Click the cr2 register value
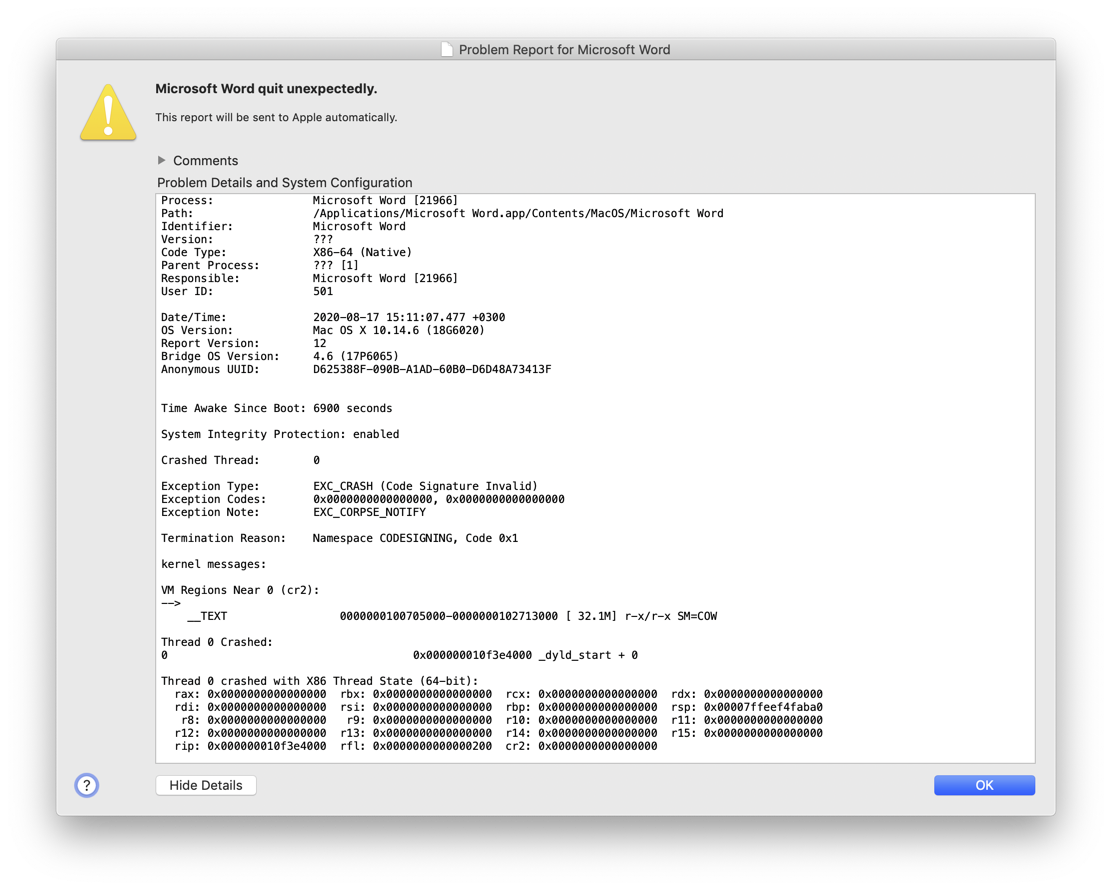The height and width of the screenshot is (890, 1112). click(598, 746)
